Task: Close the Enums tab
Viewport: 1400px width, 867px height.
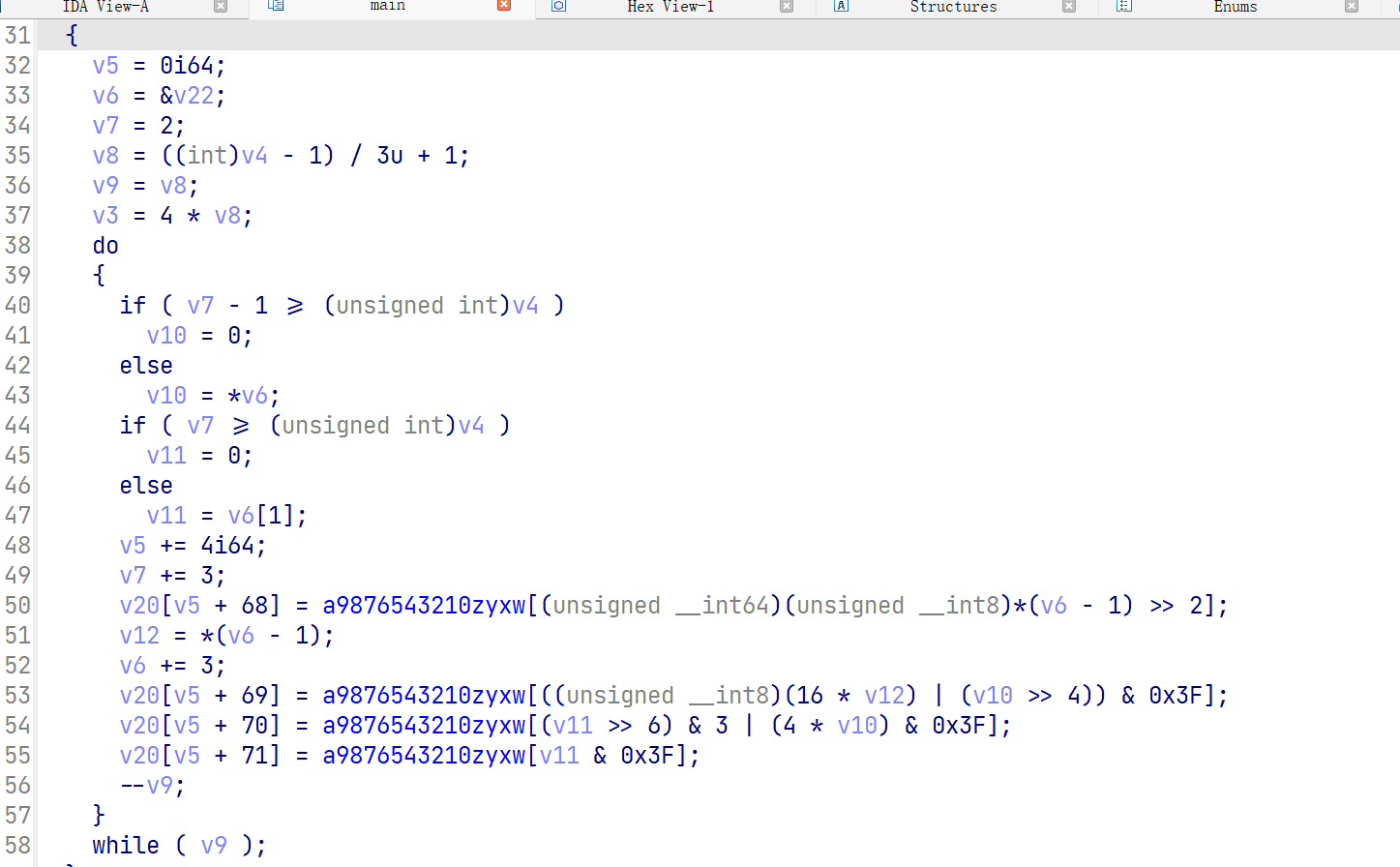Action: click(x=1352, y=7)
